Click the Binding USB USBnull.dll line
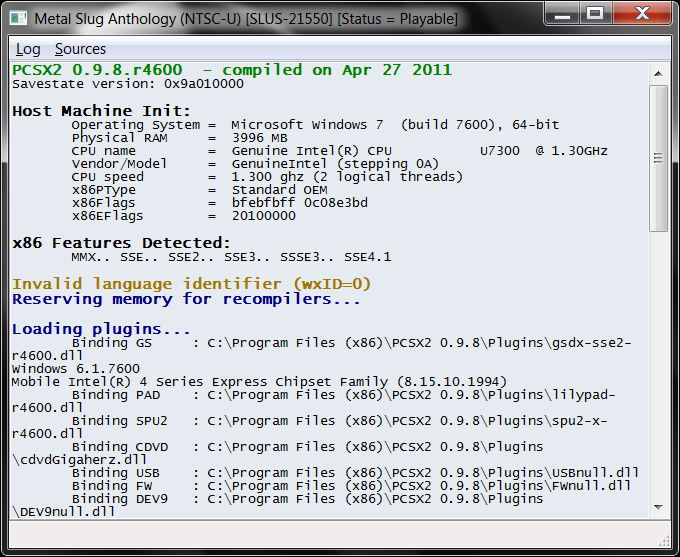The image size is (680, 557). click(355, 473)
